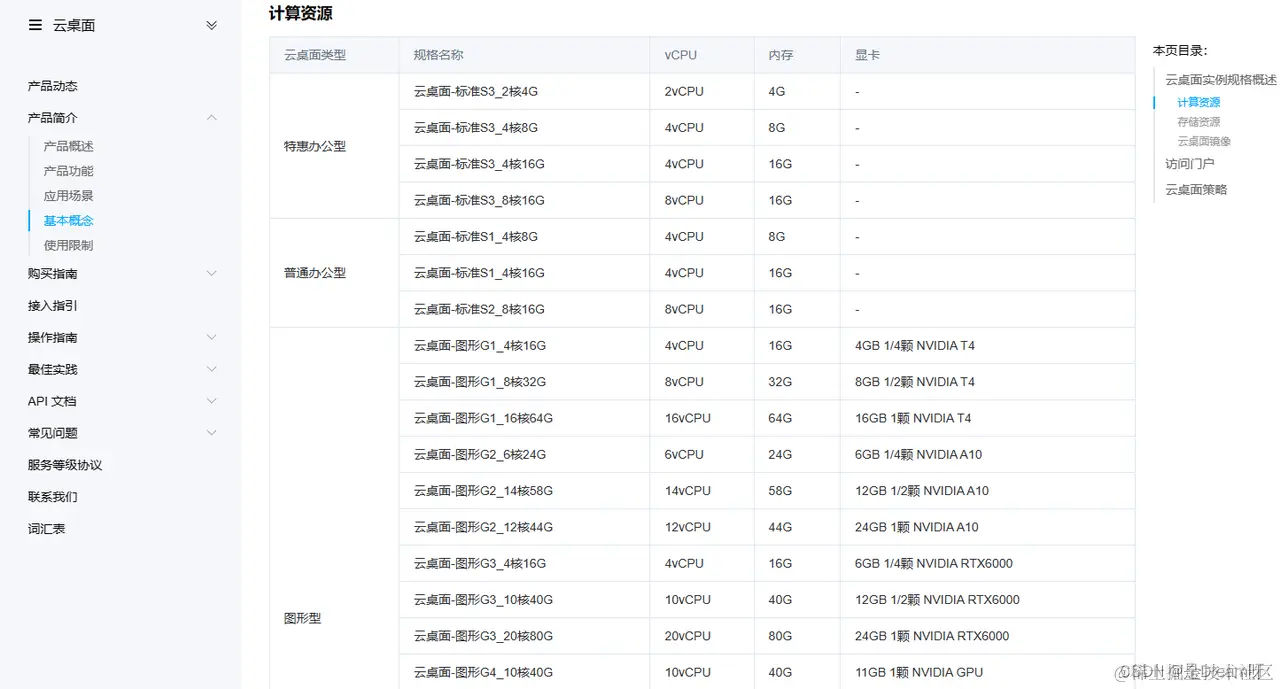Open 使用限制 page

point(68,245)
